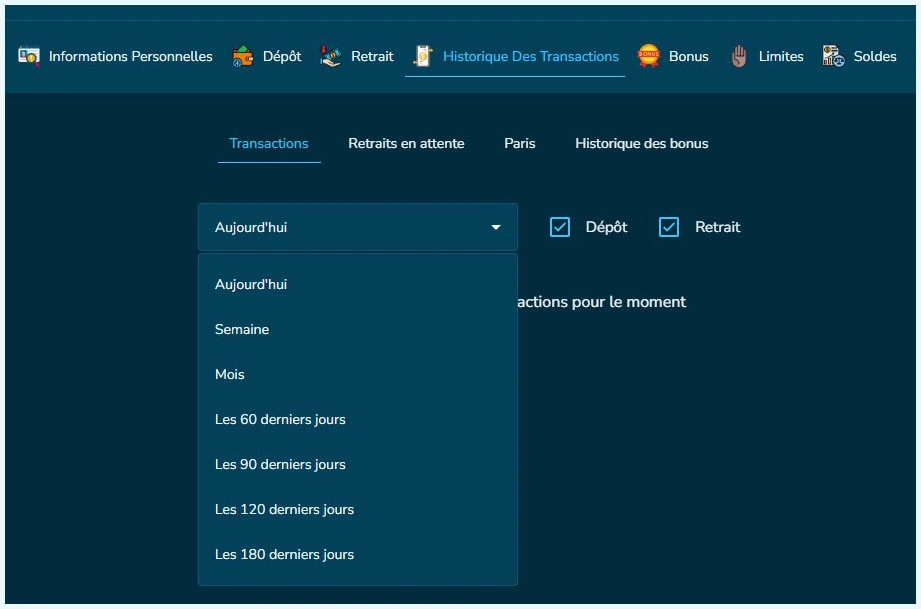This screenshot has width=921, height=609.
Task: Collapse the period dropdown via its caret arrow
Action: click(x=495, y=227)
